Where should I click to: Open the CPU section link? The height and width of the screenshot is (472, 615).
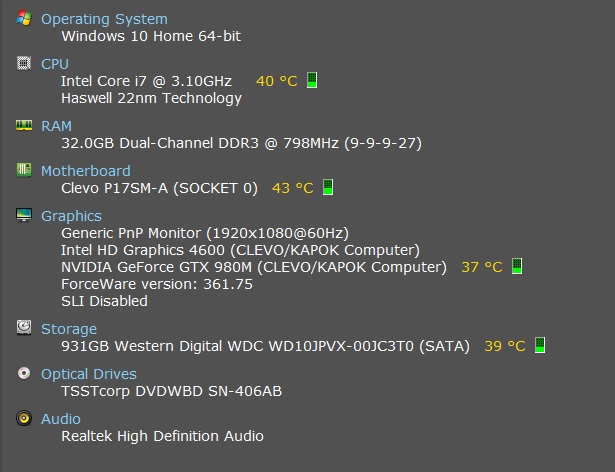tap(55, 64)
